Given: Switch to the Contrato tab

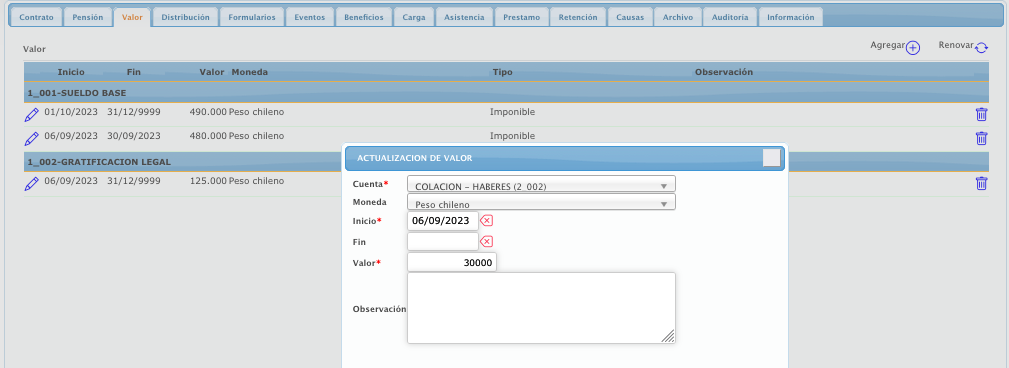Looking at the screenshot, I should pos(37,17).
